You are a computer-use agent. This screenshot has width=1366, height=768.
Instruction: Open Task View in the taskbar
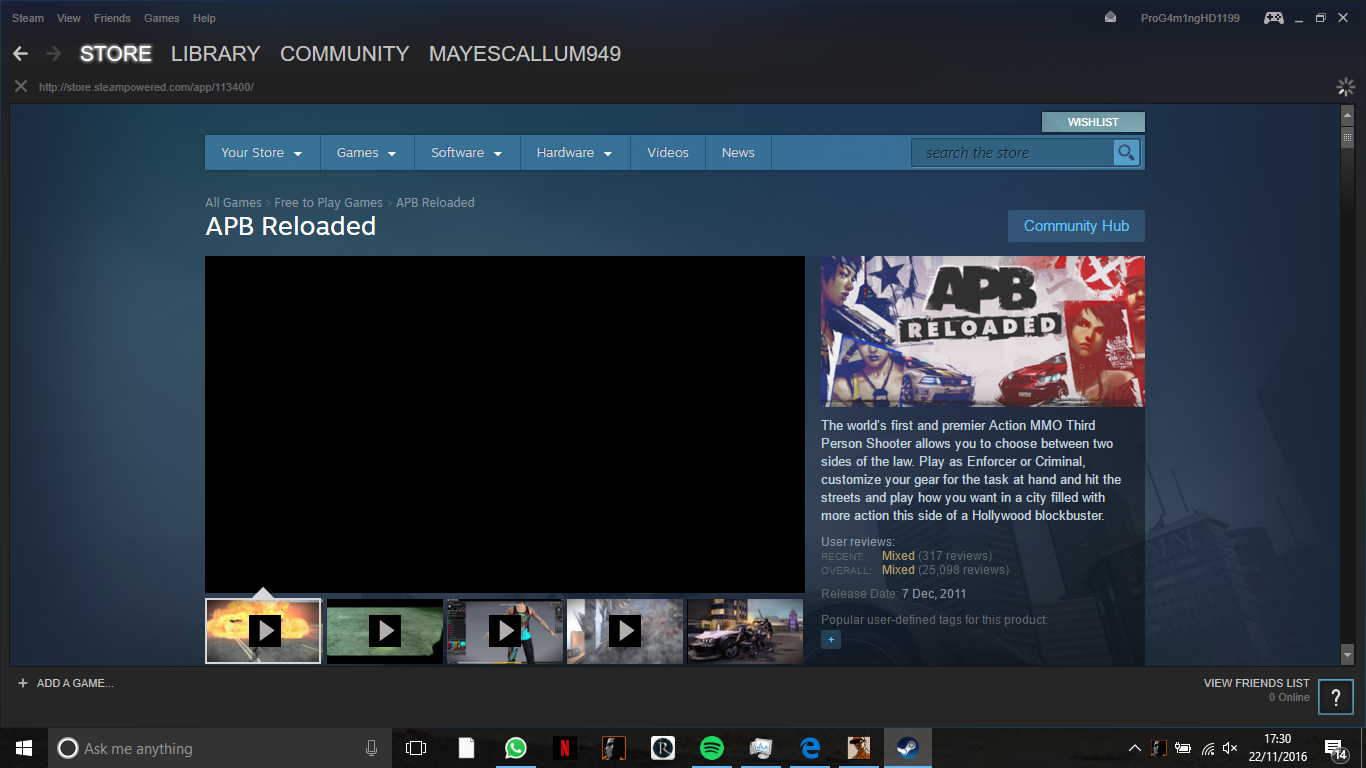pyautogui.click(x=416, y=748)
